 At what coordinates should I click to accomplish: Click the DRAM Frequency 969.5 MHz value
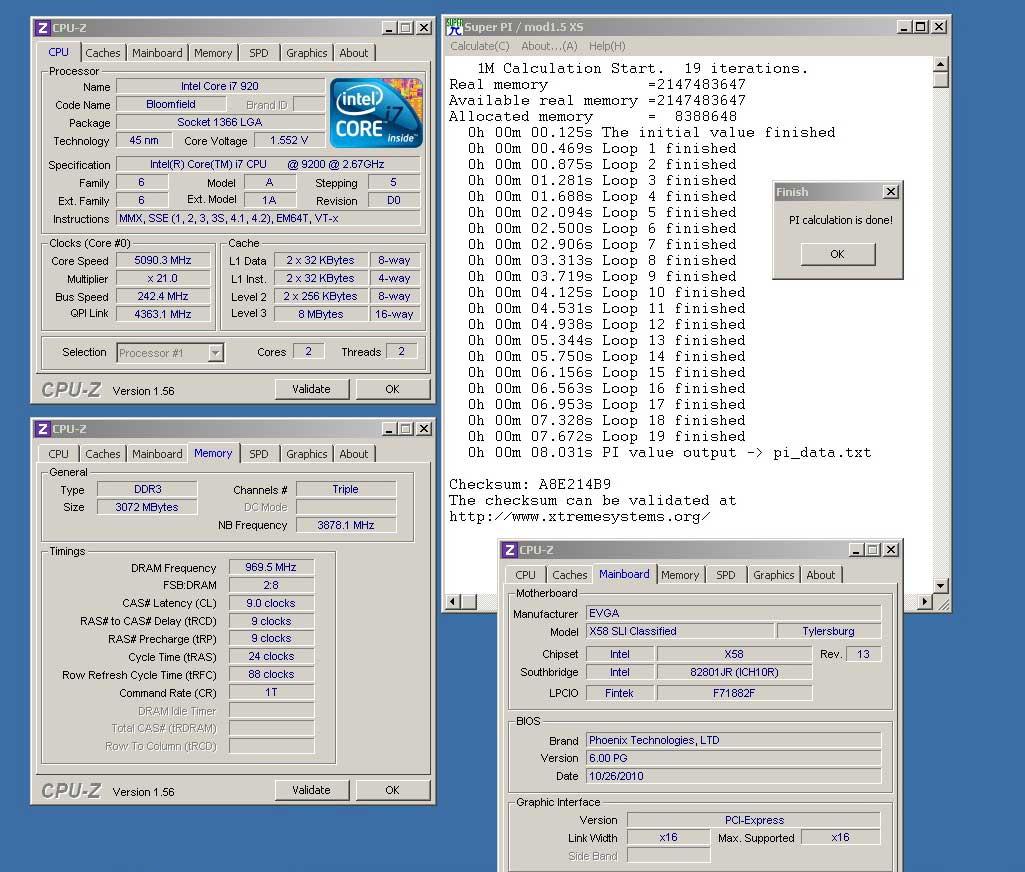(x=271, y=567)
